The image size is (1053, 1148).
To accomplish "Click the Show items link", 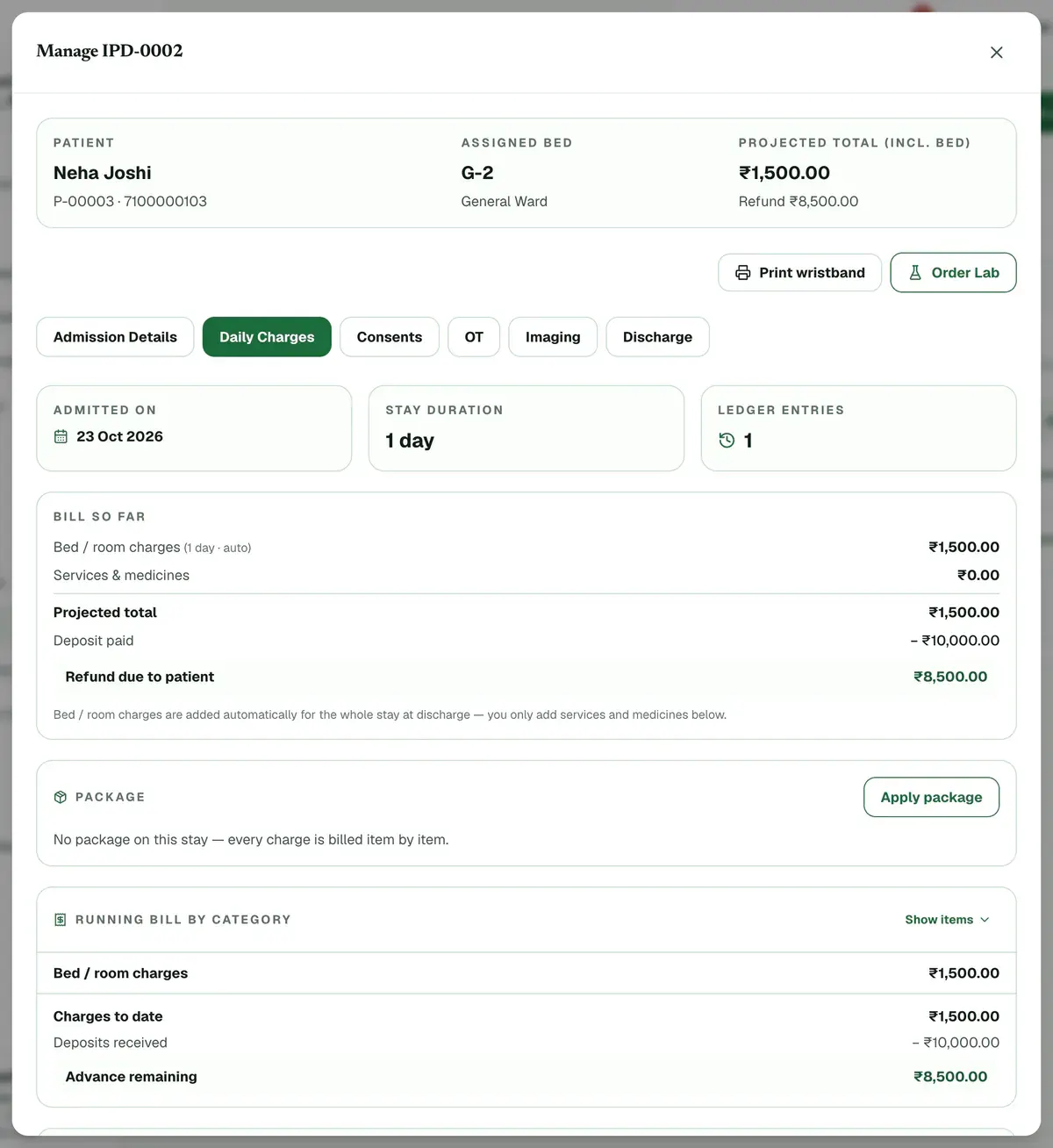I will (948, 920).
